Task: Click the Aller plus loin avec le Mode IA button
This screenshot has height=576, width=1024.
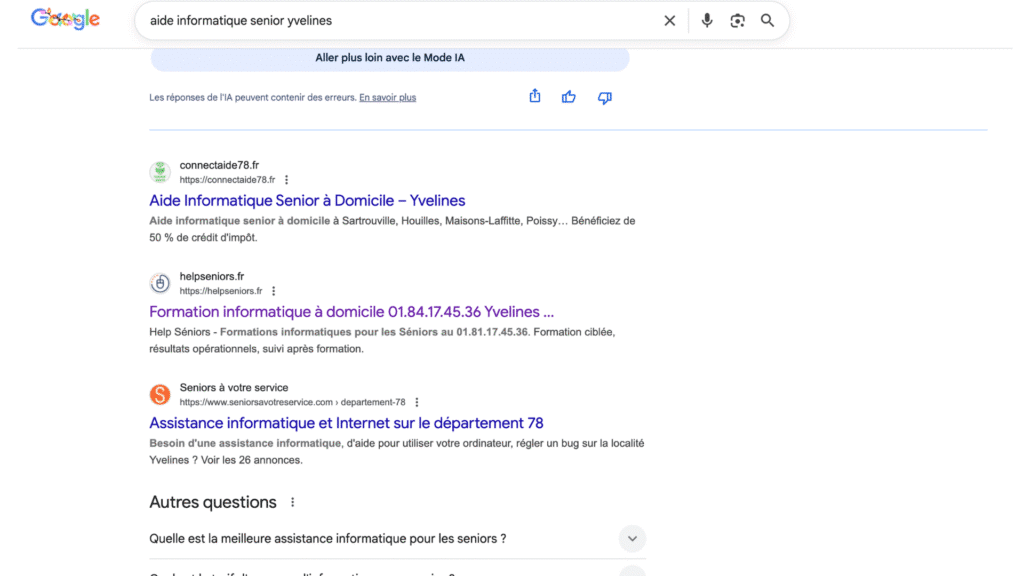Action: [x=390, y=58]
